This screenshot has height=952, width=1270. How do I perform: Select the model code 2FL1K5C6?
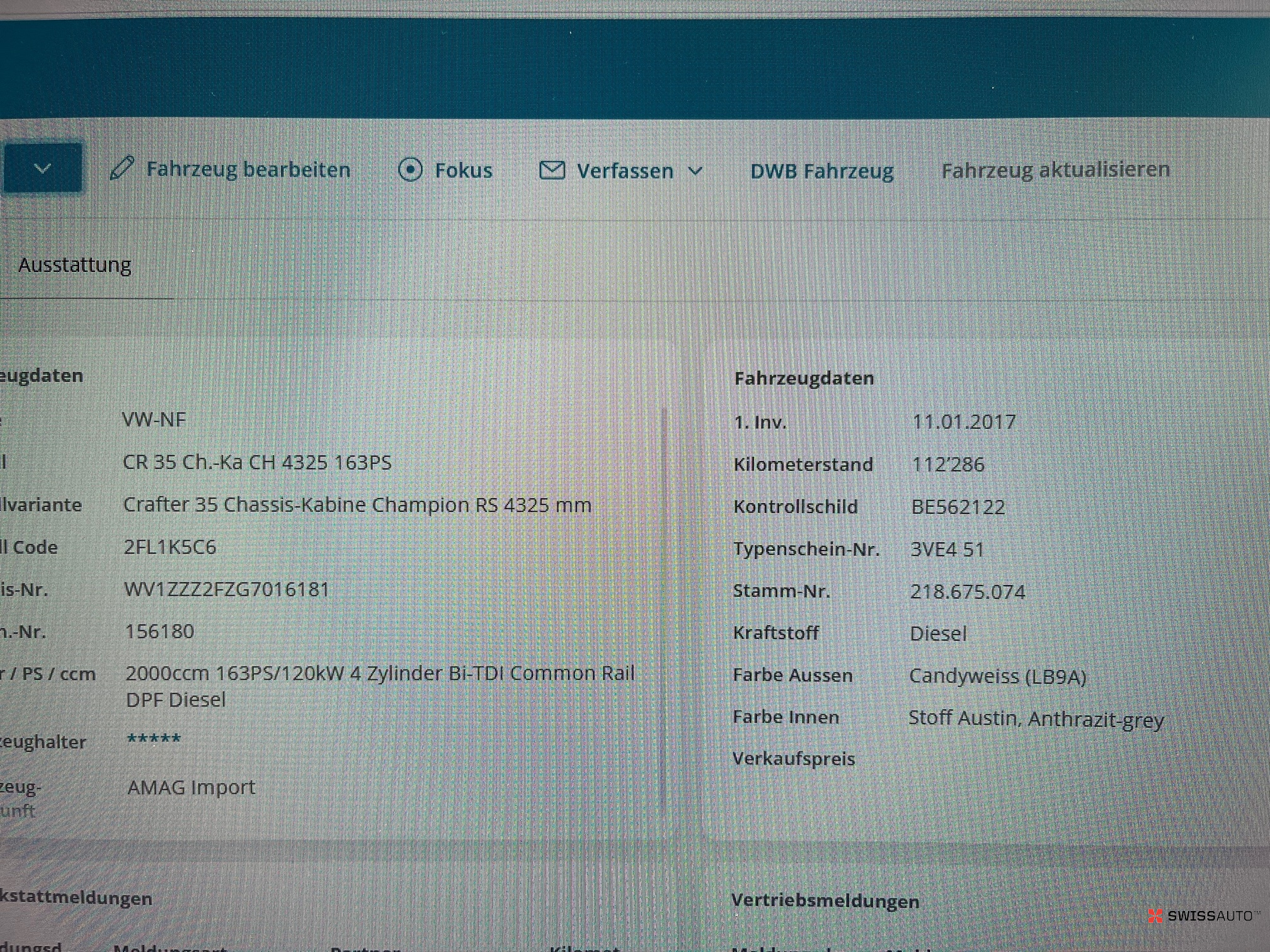170,547
